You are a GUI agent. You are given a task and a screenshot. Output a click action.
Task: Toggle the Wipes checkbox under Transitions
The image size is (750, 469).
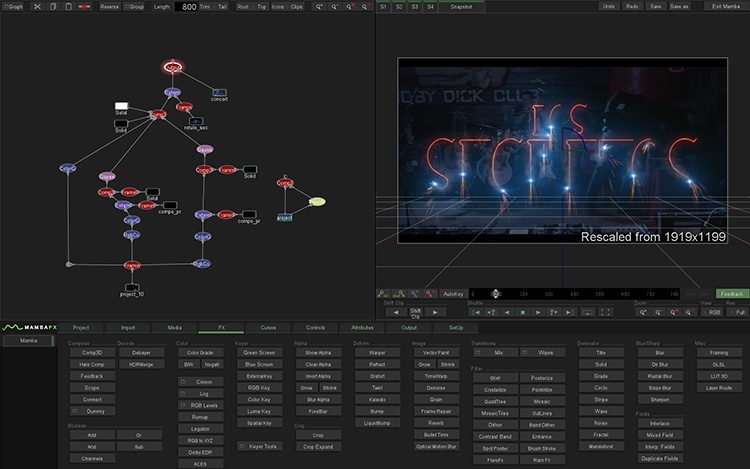525,352
